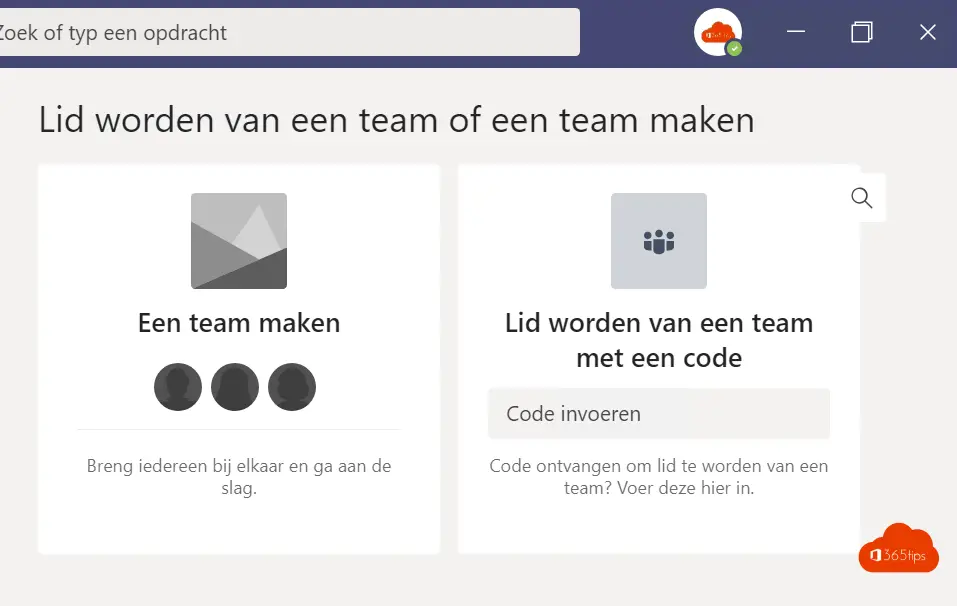Close the Teams window
The image size is (957, 606).
(928, 32)
